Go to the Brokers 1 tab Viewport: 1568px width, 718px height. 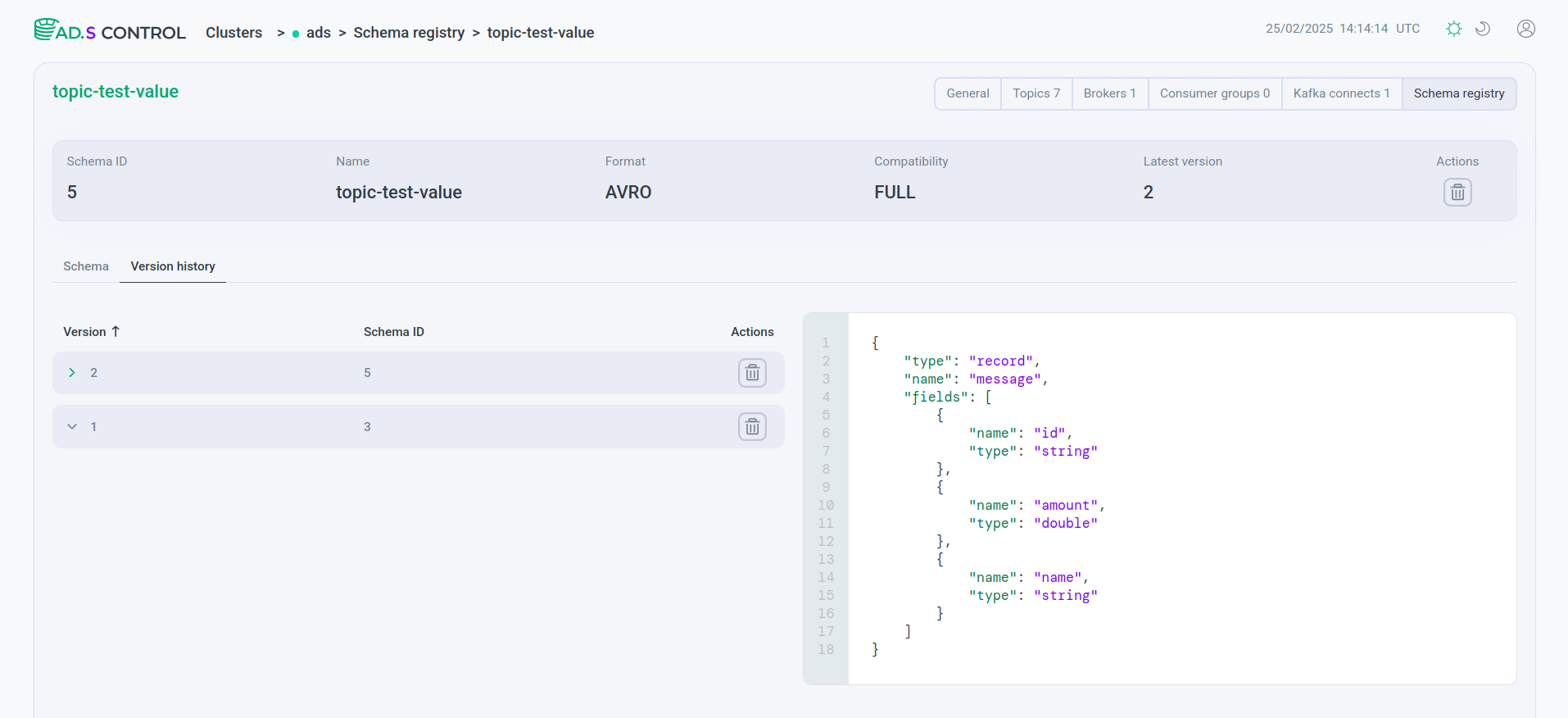(x=1109, y=93)
